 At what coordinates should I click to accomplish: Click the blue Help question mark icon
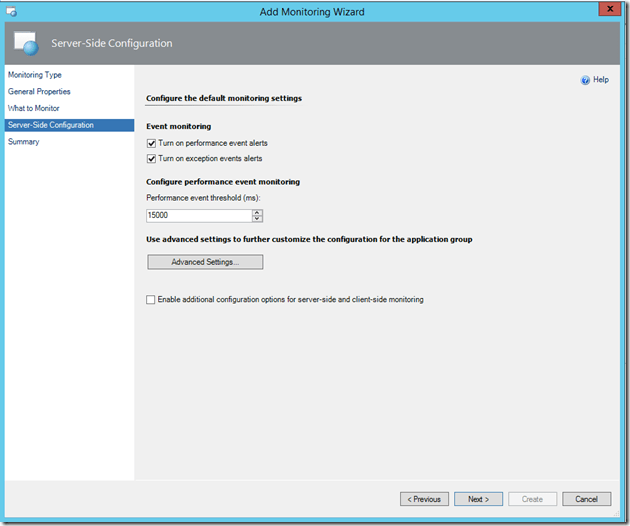coord(585,80)
